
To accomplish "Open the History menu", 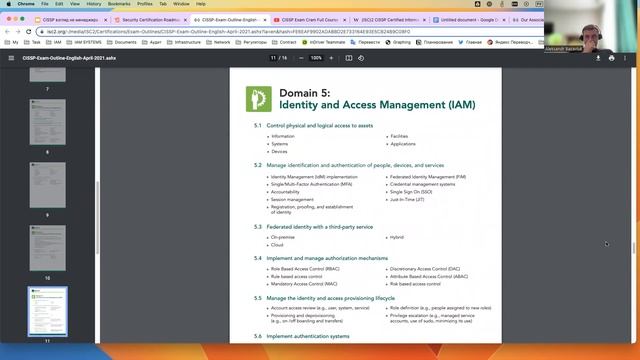I will (x=93, y=4).
